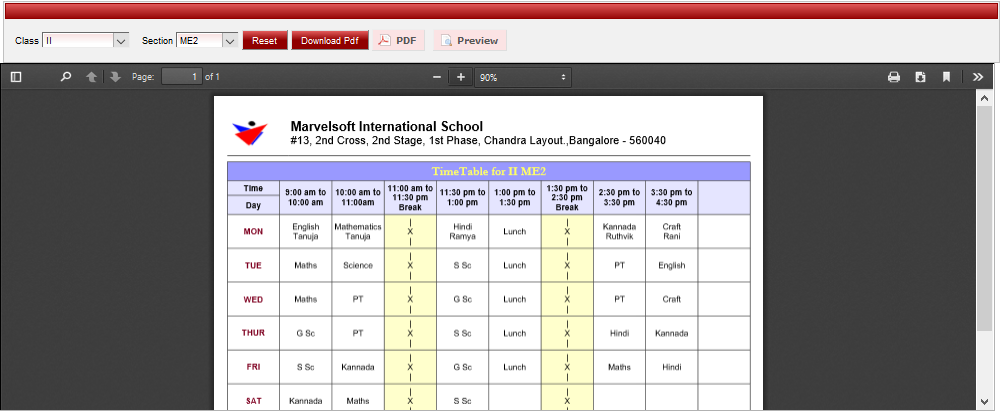Open the find-in-document search icon

[x=66, y=77]
